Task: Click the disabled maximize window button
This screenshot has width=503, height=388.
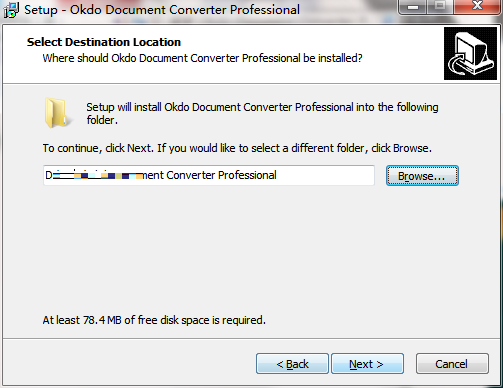Action: pyautogui.click(x=440, y=7)
